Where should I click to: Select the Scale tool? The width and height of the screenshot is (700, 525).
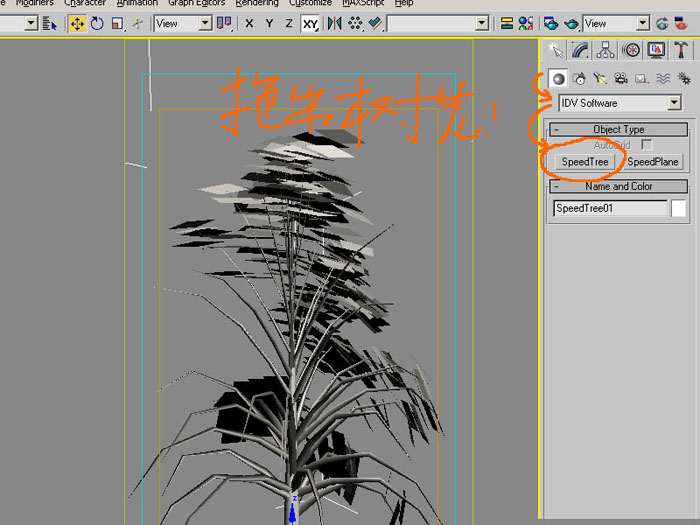(117, 23)
